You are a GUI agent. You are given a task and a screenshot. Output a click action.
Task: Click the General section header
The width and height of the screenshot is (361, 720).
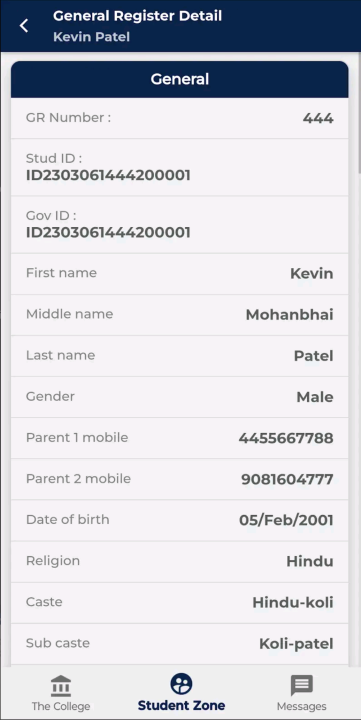click(180, 79)
